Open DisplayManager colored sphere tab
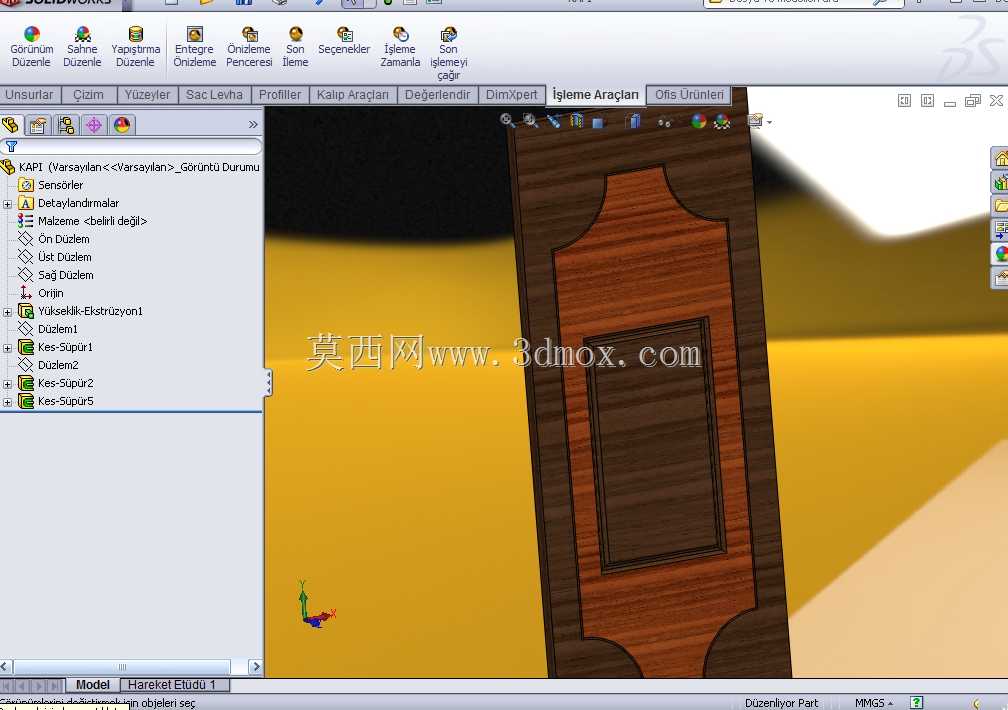The image size is (1008, 710). point(122,125)
